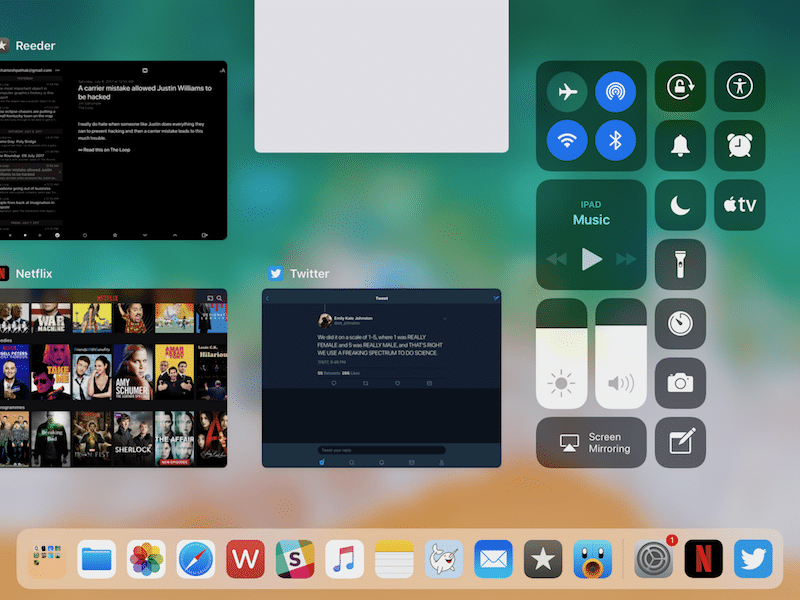Toggle rotation lock icon

(680, 86)
